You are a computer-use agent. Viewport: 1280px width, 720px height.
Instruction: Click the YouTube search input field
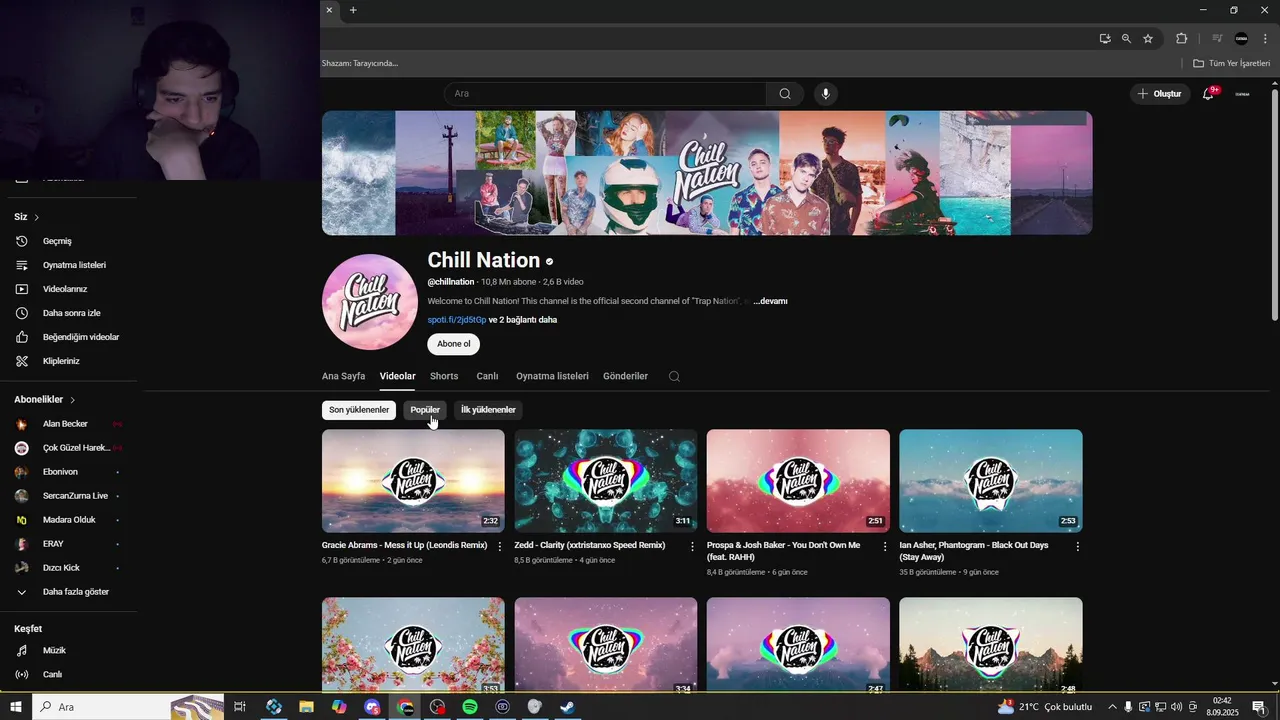pyautogui.click(x=605, y=94)
